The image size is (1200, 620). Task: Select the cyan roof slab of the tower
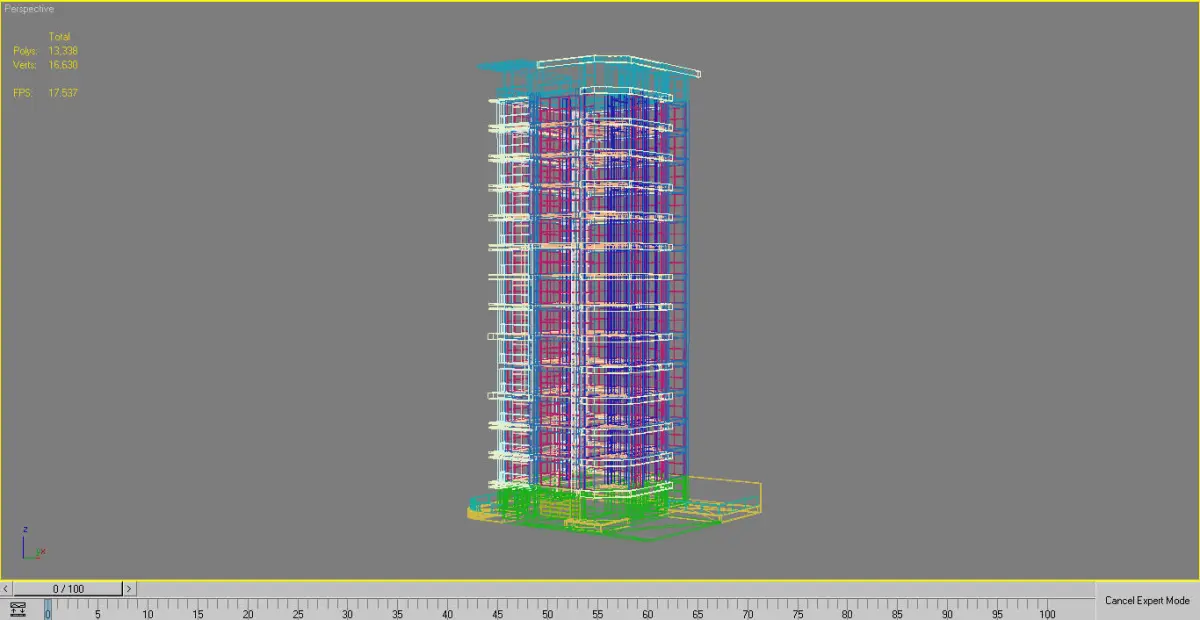click(507, 67)
